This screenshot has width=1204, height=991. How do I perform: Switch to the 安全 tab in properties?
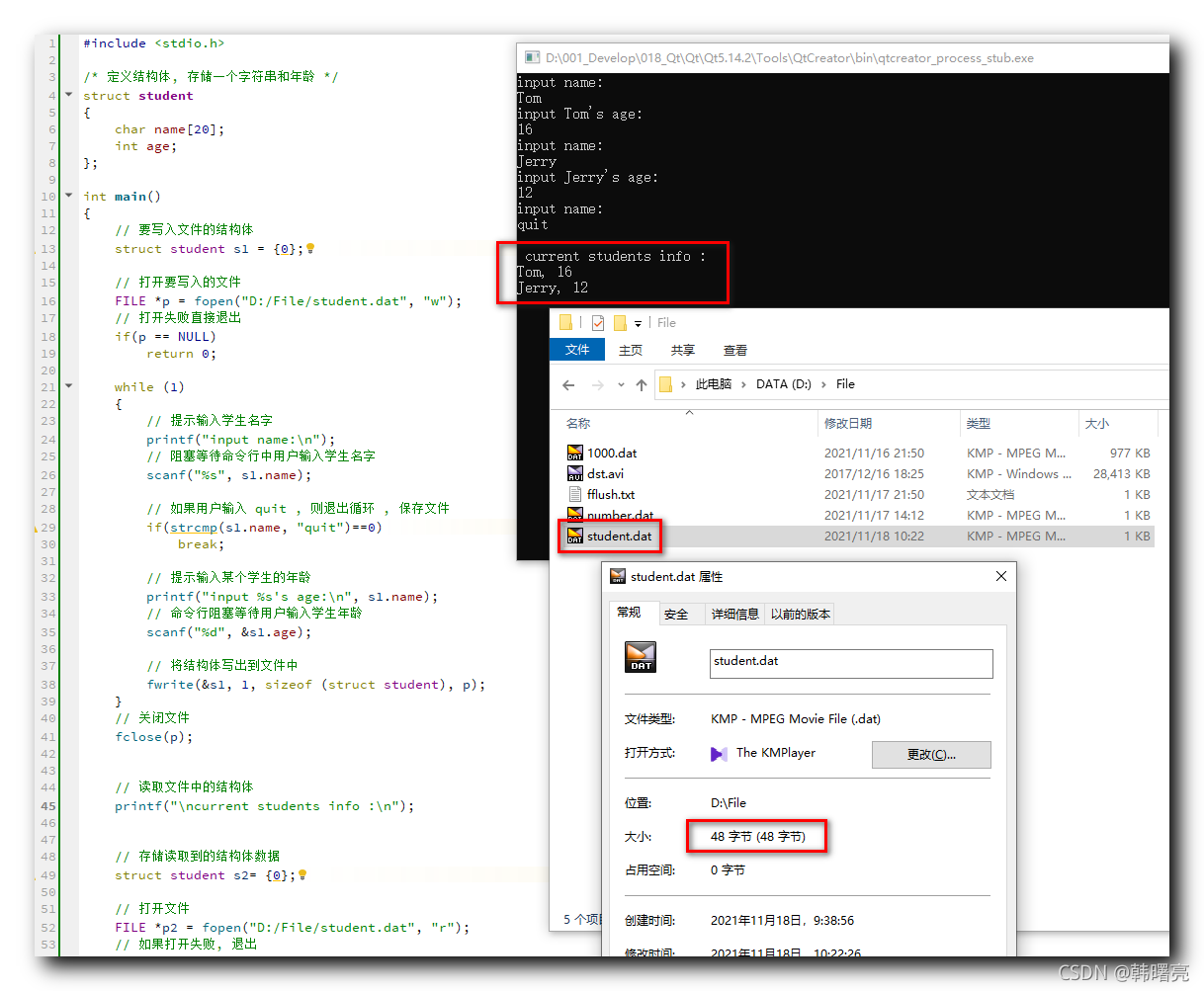(x=676, y=614)
